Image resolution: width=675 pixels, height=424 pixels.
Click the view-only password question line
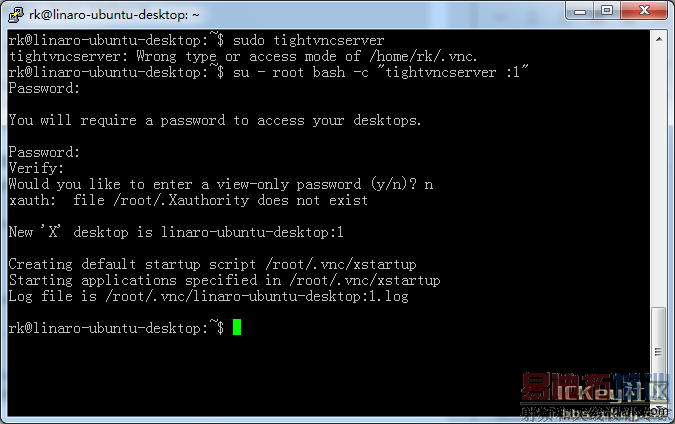pyautogui.click(x=220, y=184)
